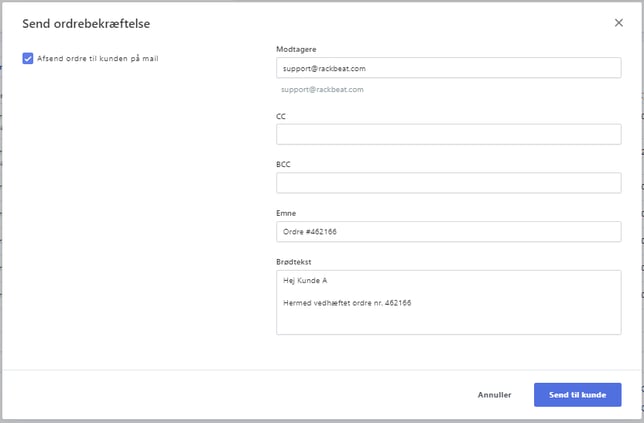Click the Emne field label
The image size is (644, 423).
pyautogui.click(x=286, y=212)
